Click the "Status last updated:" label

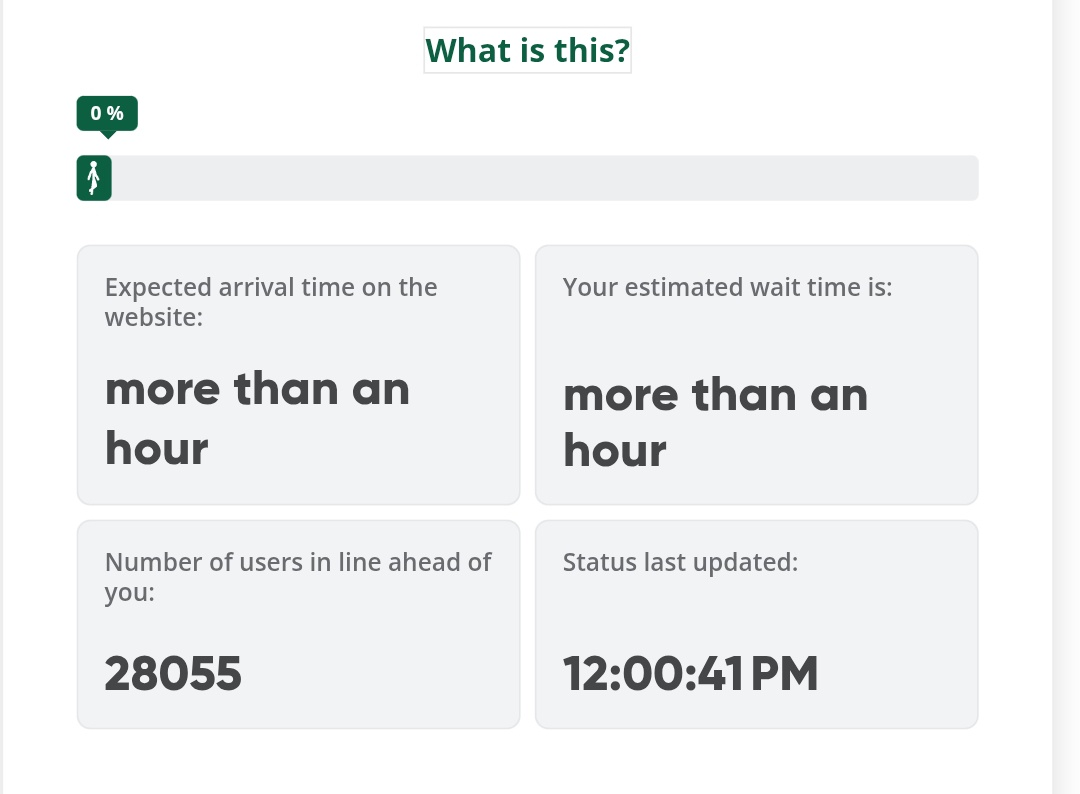pyautogui.click(x=680, y=562)
